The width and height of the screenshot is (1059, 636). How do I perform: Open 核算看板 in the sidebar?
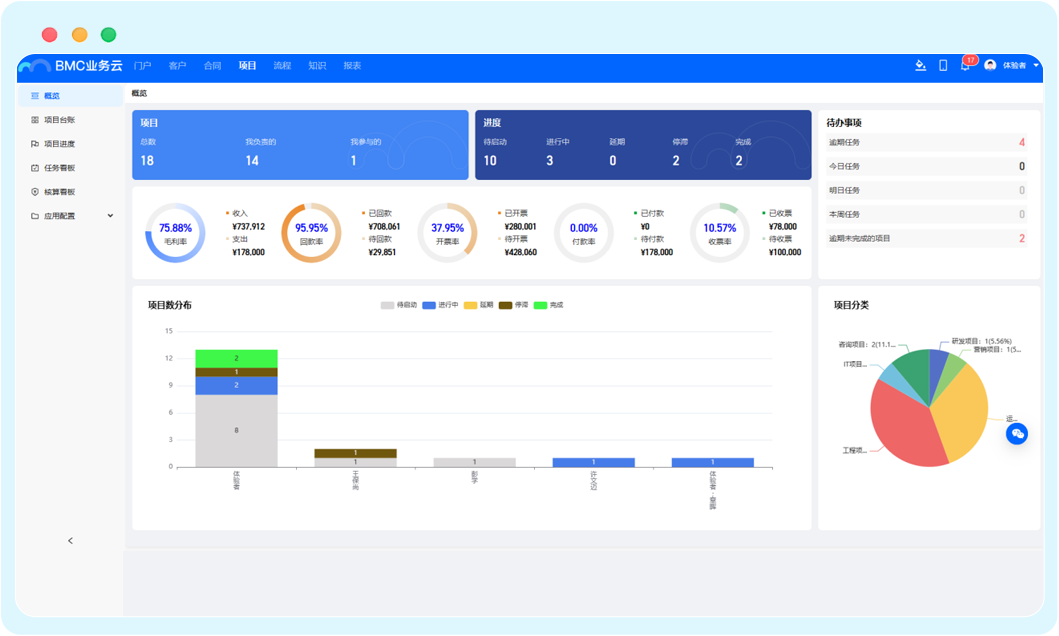(59, 192)
